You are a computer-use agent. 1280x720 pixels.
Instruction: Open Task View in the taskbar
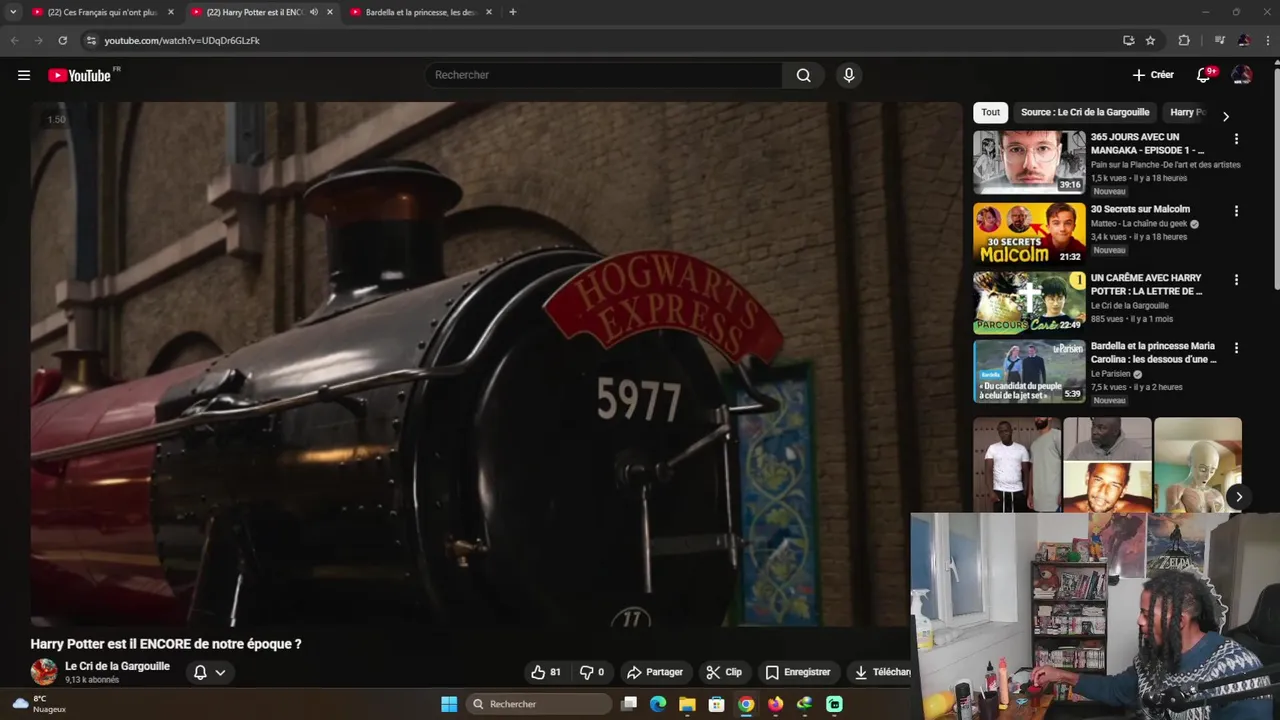[629, 704]
